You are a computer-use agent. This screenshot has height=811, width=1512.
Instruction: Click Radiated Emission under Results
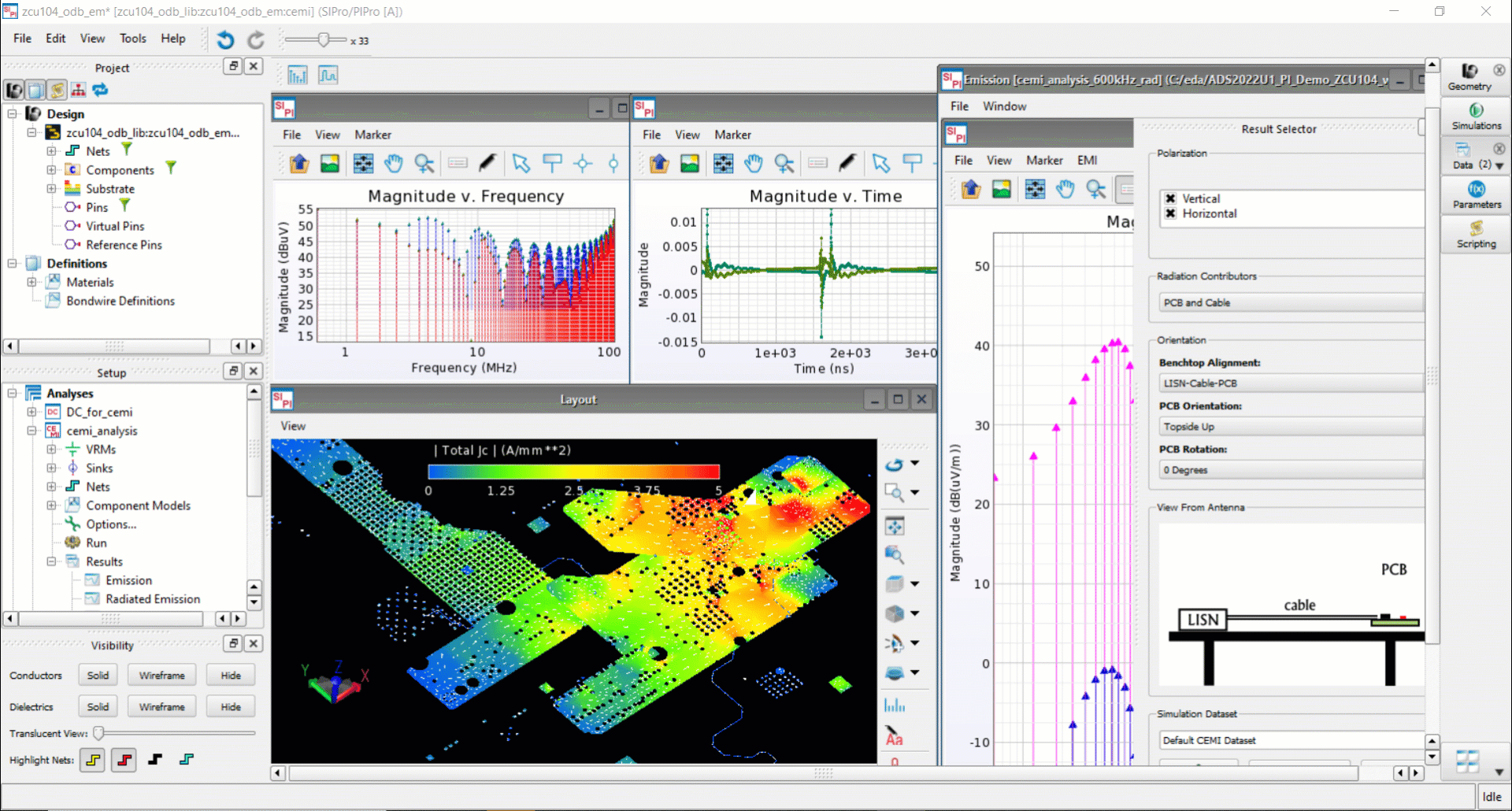(x=153, y=599)
